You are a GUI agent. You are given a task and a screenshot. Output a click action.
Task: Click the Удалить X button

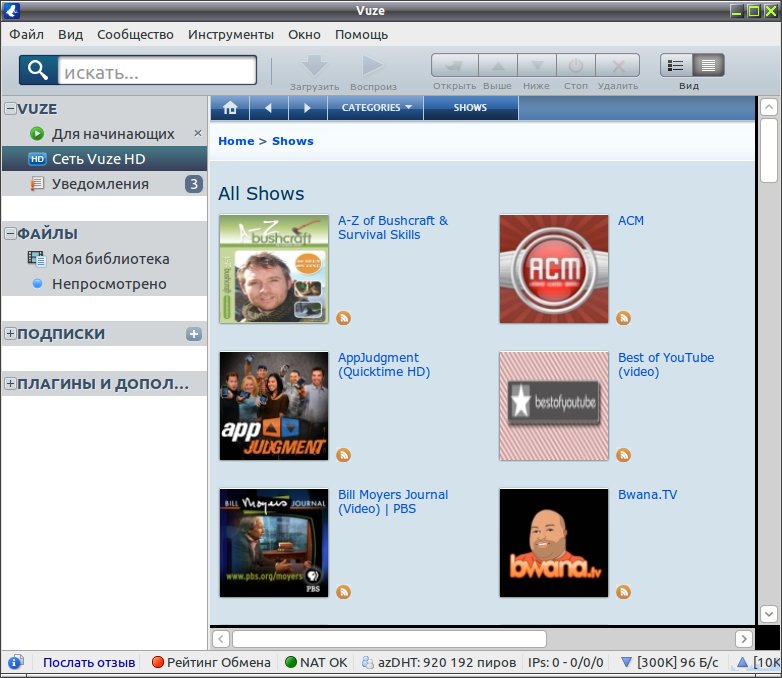(617, 65)
